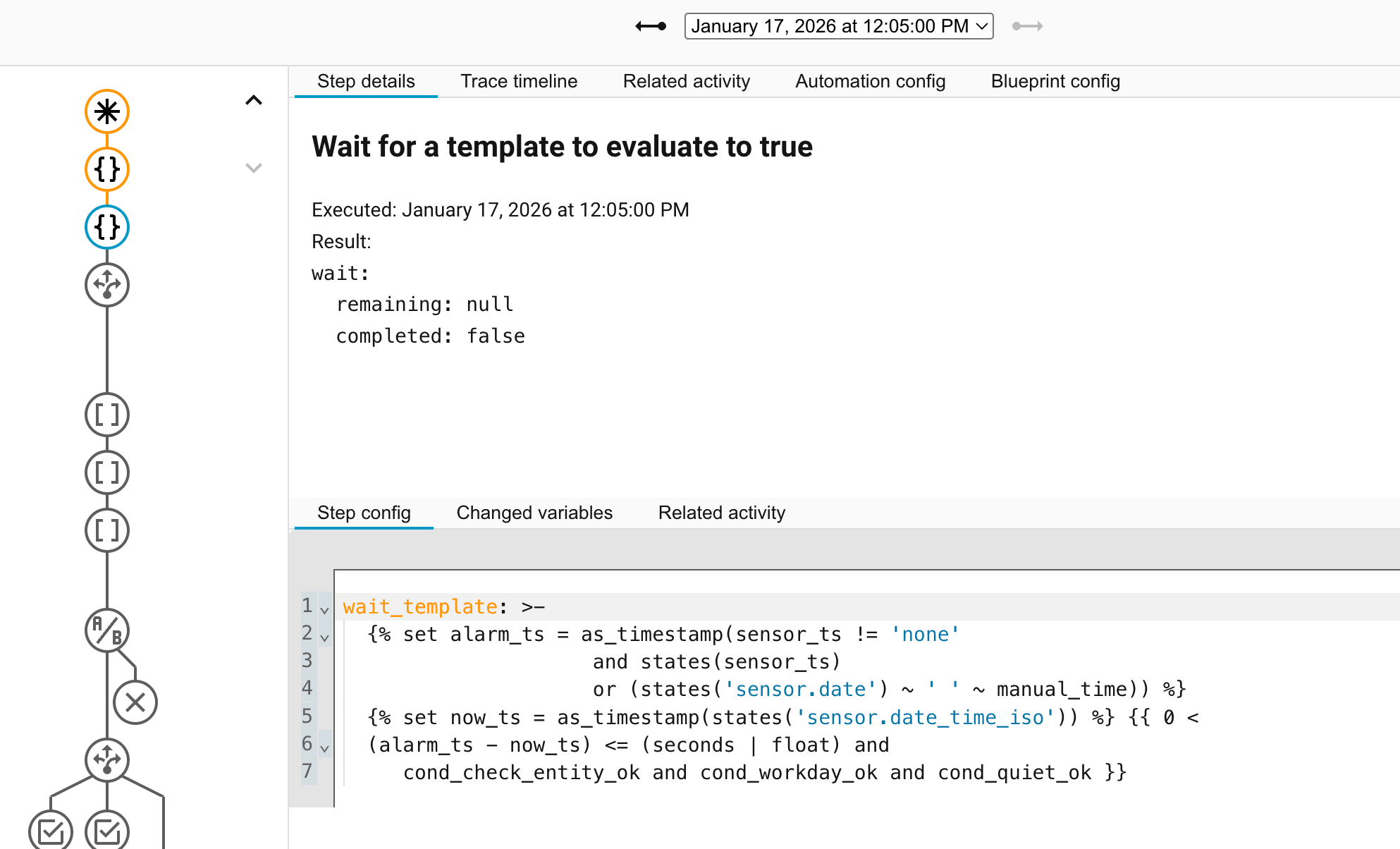This screenshot has height=849, width=1400.
Task: Select the right bottom checkbox node
Action: click(x=107, y=831)
